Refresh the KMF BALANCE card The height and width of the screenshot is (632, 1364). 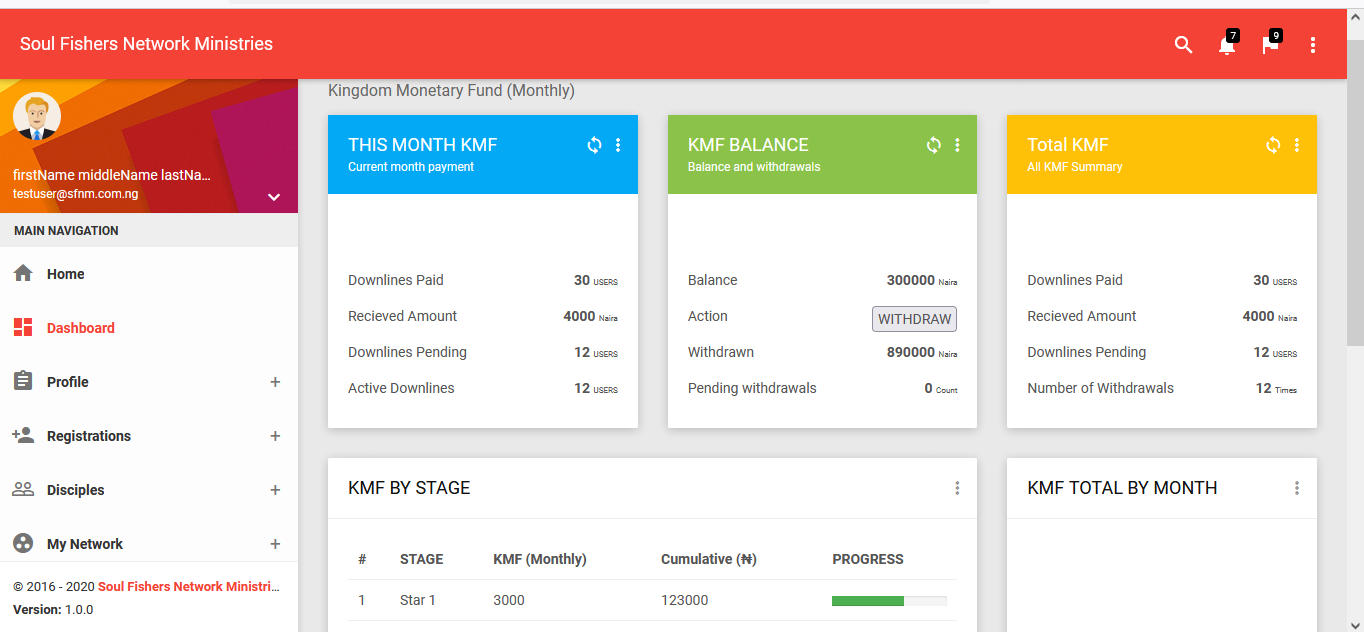[933, 145]
